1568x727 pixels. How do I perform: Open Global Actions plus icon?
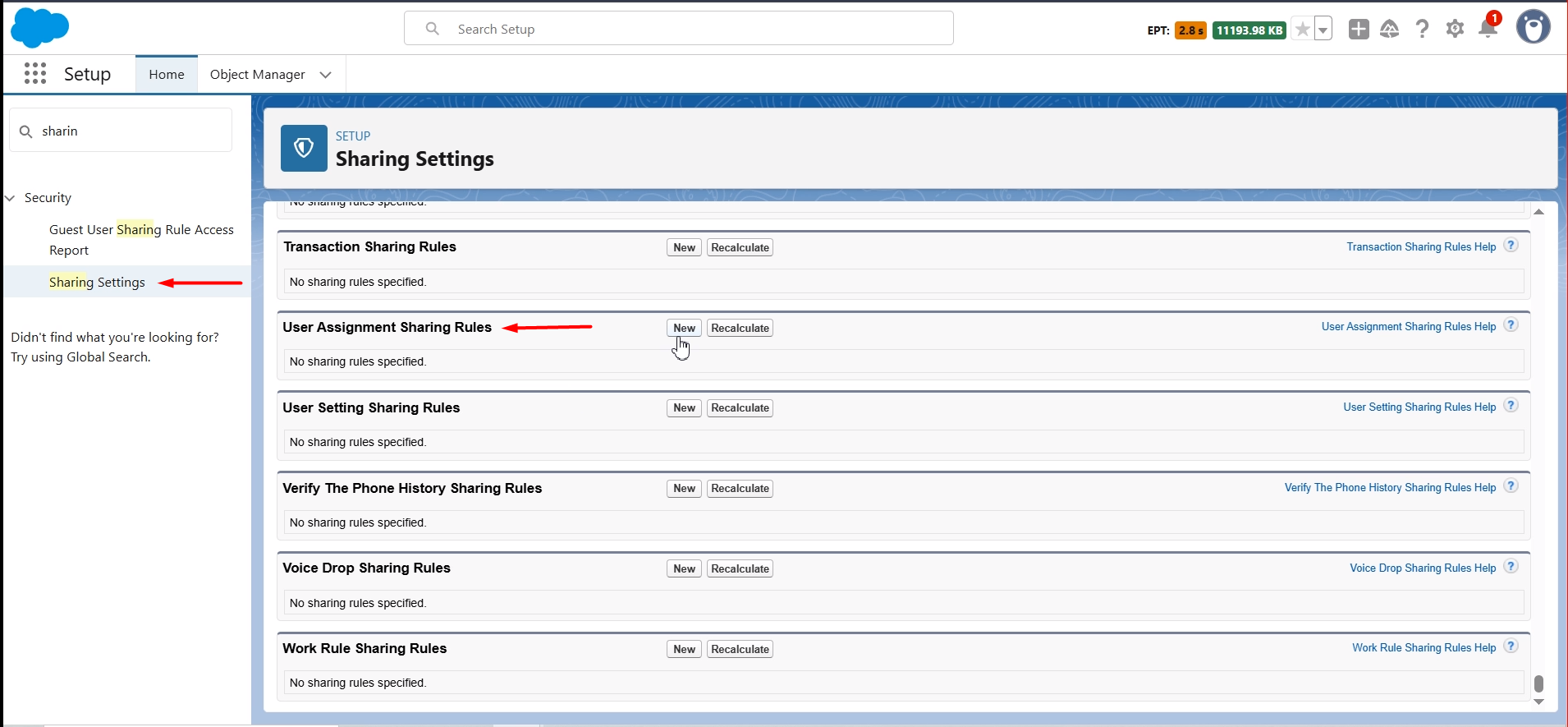tap(1359, 29)
